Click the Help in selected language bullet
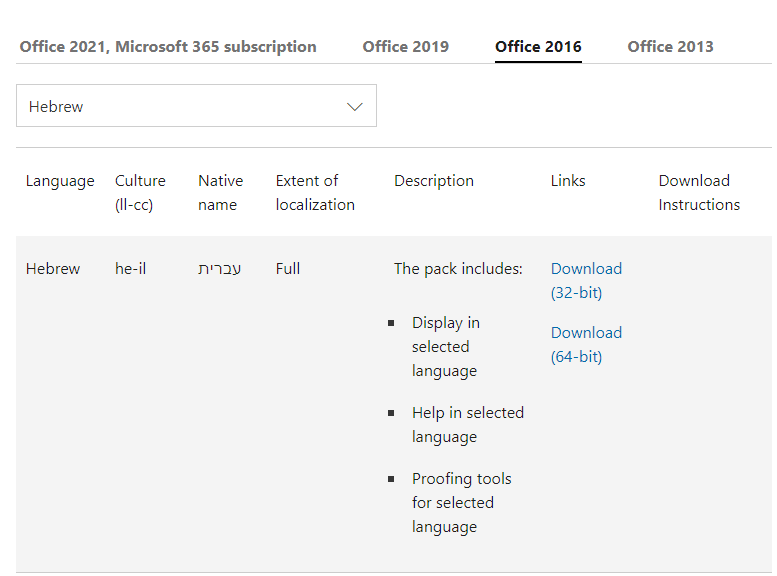This screenshot has height=576, width=777. point(467,424)
